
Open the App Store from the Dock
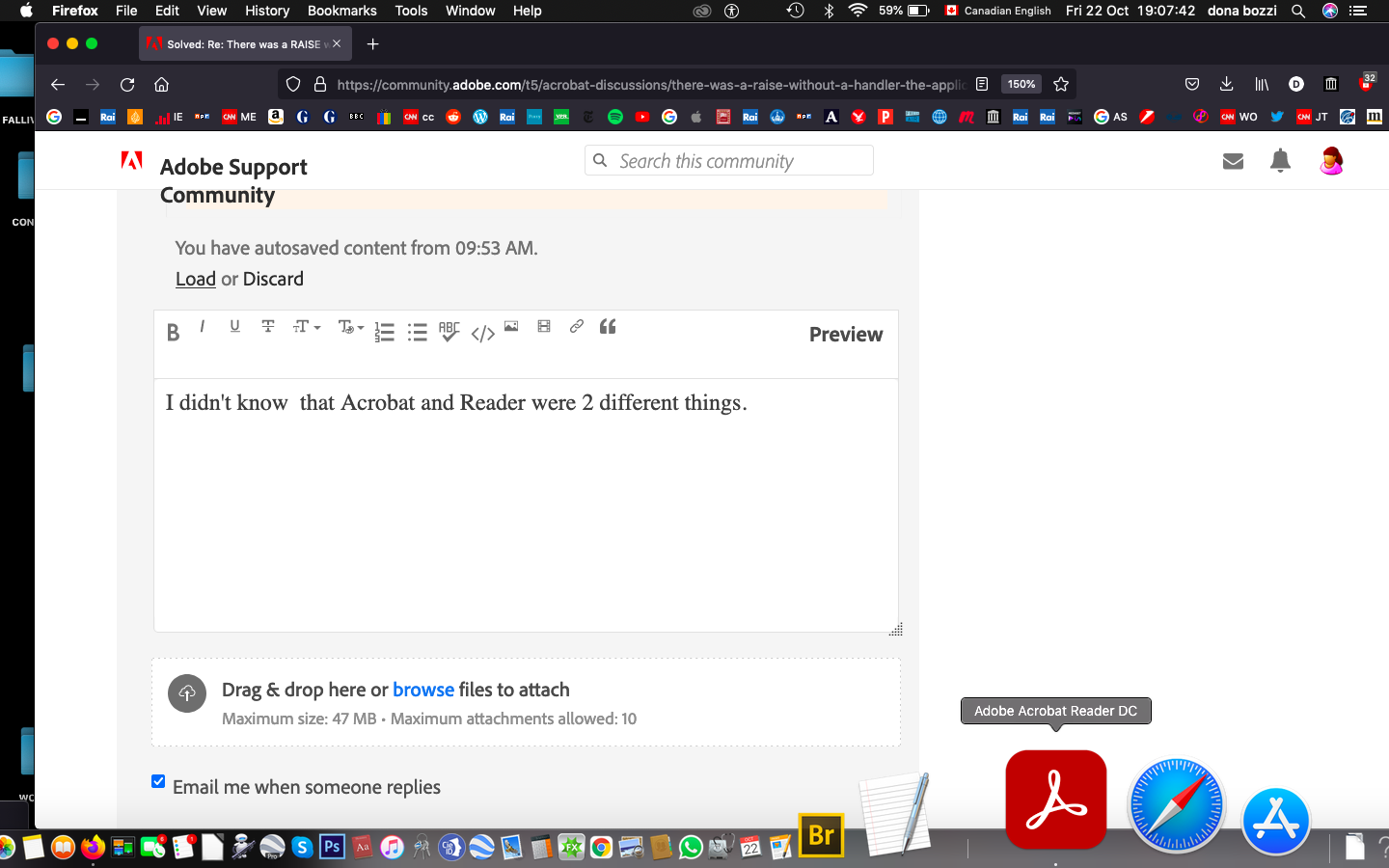point(1276,821)
